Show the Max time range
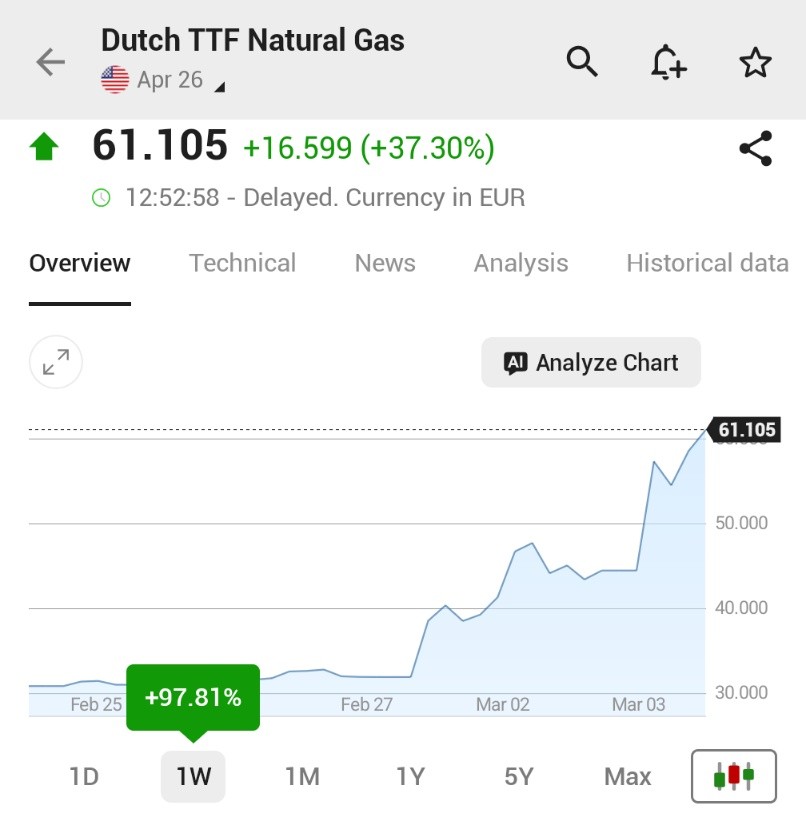The height and width of the screenshot is (819, 806). pyautogui.click(x=627, y=777)
